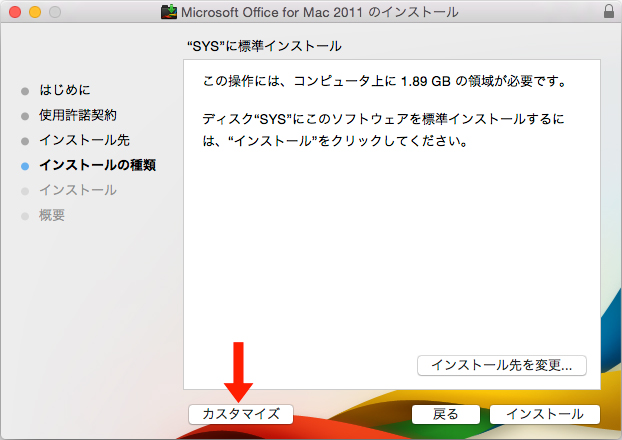Image resolution: width=622 pixels, height=440 pixels.
Task: Select the 概要 step in the sidebar
Action: coord(52,215)
